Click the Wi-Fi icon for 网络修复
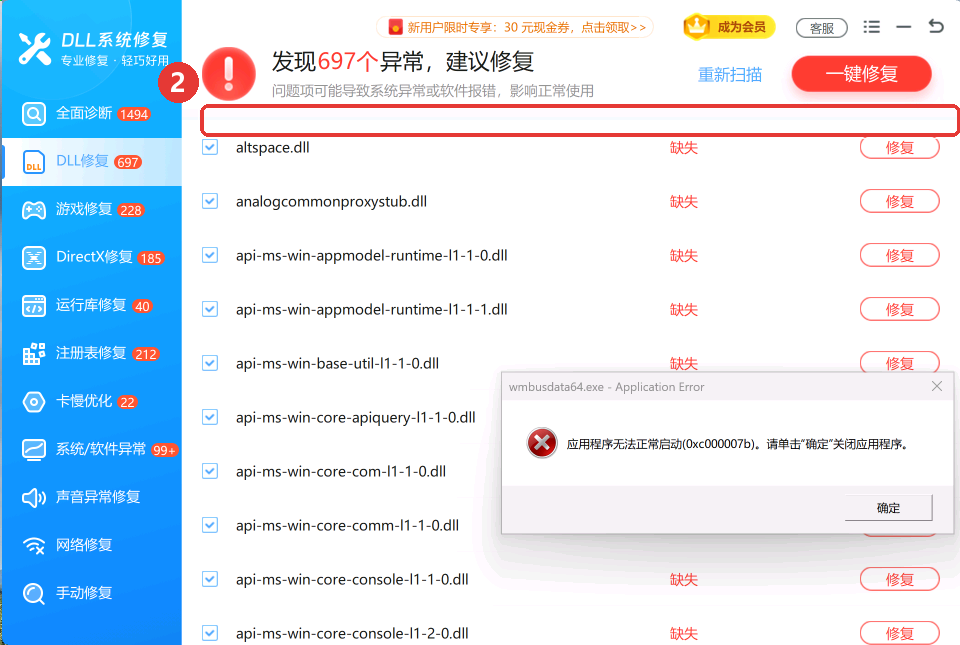 34,545
